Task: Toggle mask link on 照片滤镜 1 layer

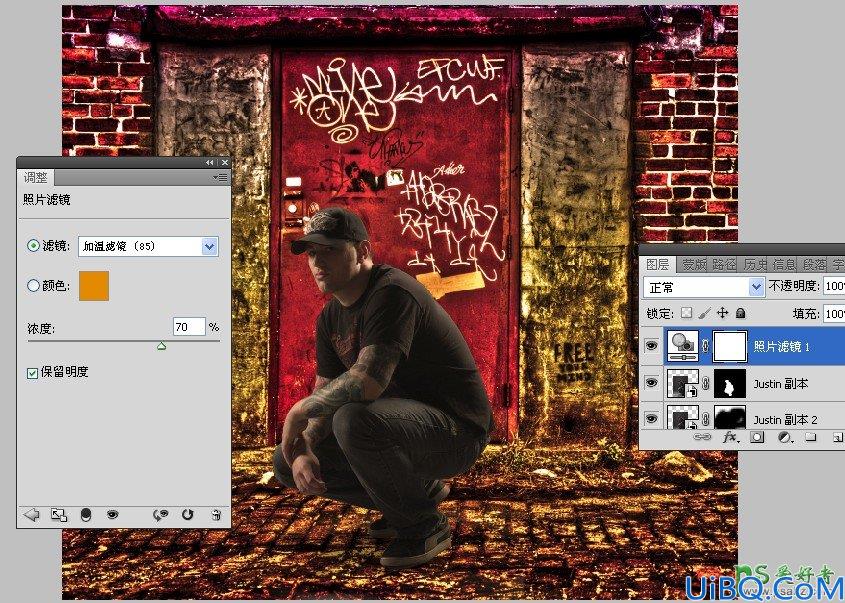Action: [705, 346]
